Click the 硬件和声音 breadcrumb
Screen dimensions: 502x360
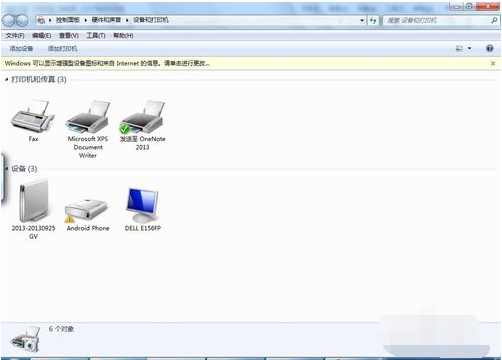[x=106, y=20]
